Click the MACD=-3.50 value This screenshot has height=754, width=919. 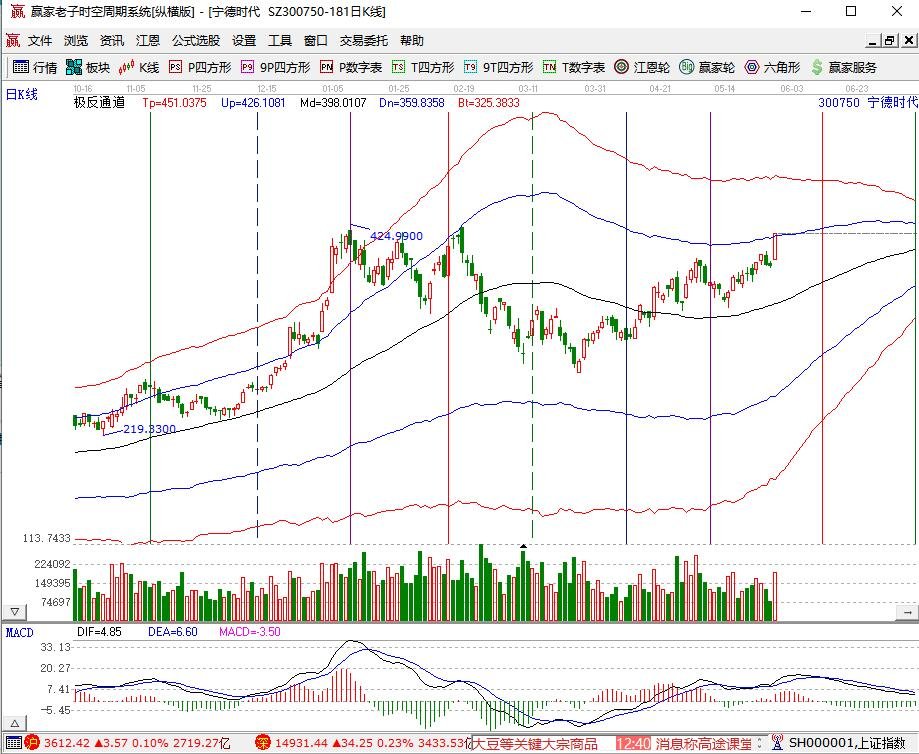tap(250, 632)
